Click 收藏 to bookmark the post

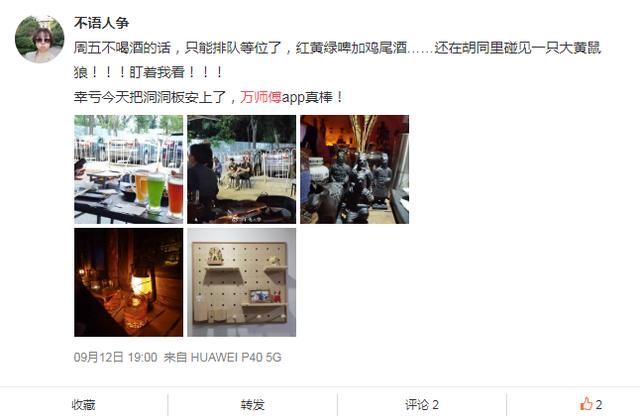(83, 404)
